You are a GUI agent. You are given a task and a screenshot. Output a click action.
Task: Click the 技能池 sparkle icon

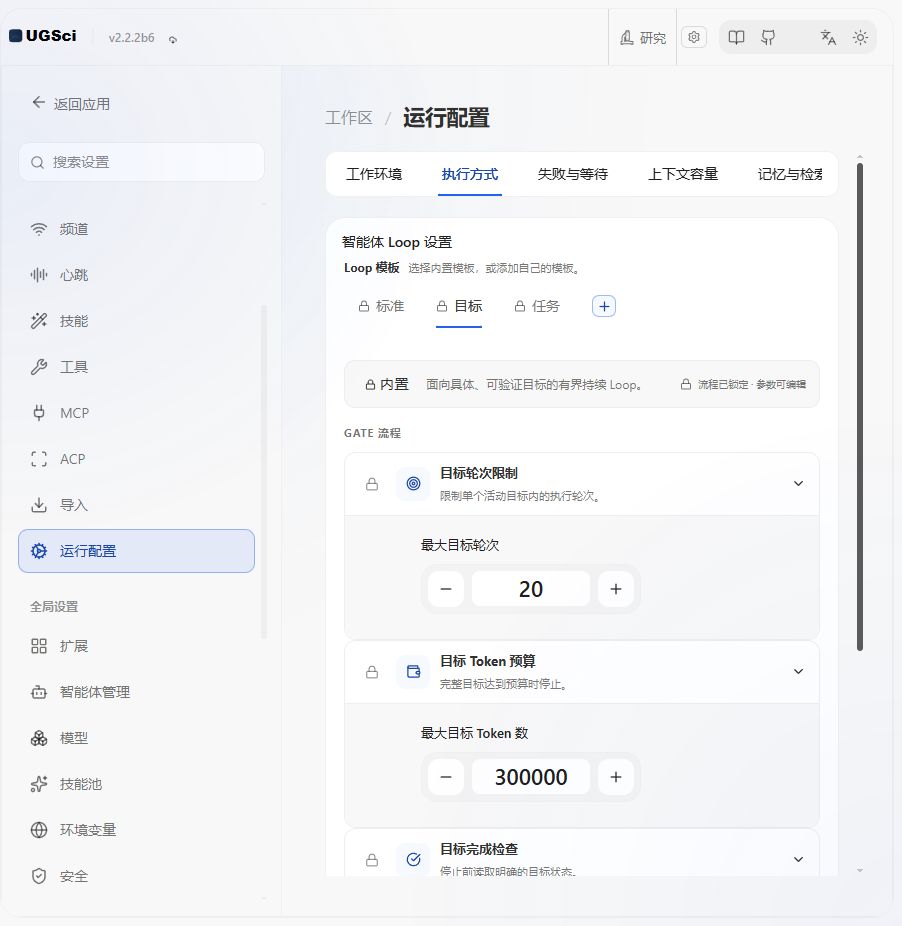[x=39, y=784]
